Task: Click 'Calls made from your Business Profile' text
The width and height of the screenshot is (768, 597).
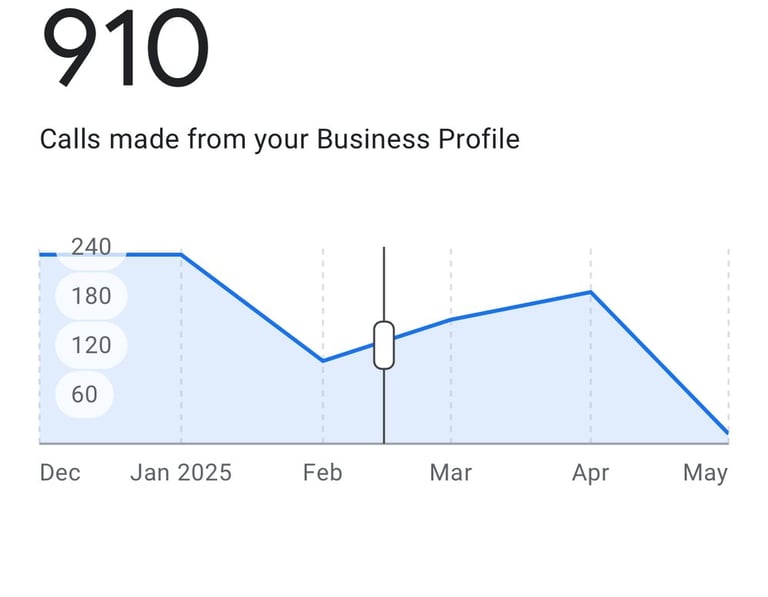Action: tap(280, 139)
